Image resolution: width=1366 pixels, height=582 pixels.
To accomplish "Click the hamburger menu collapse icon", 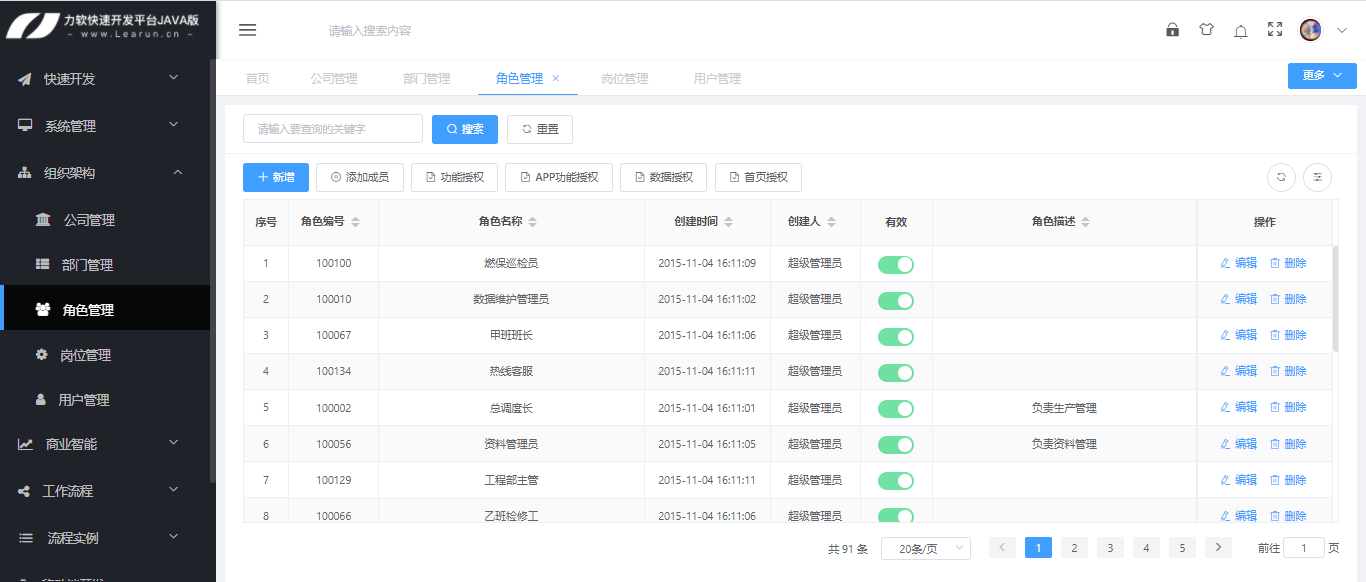I will [247, 30].
